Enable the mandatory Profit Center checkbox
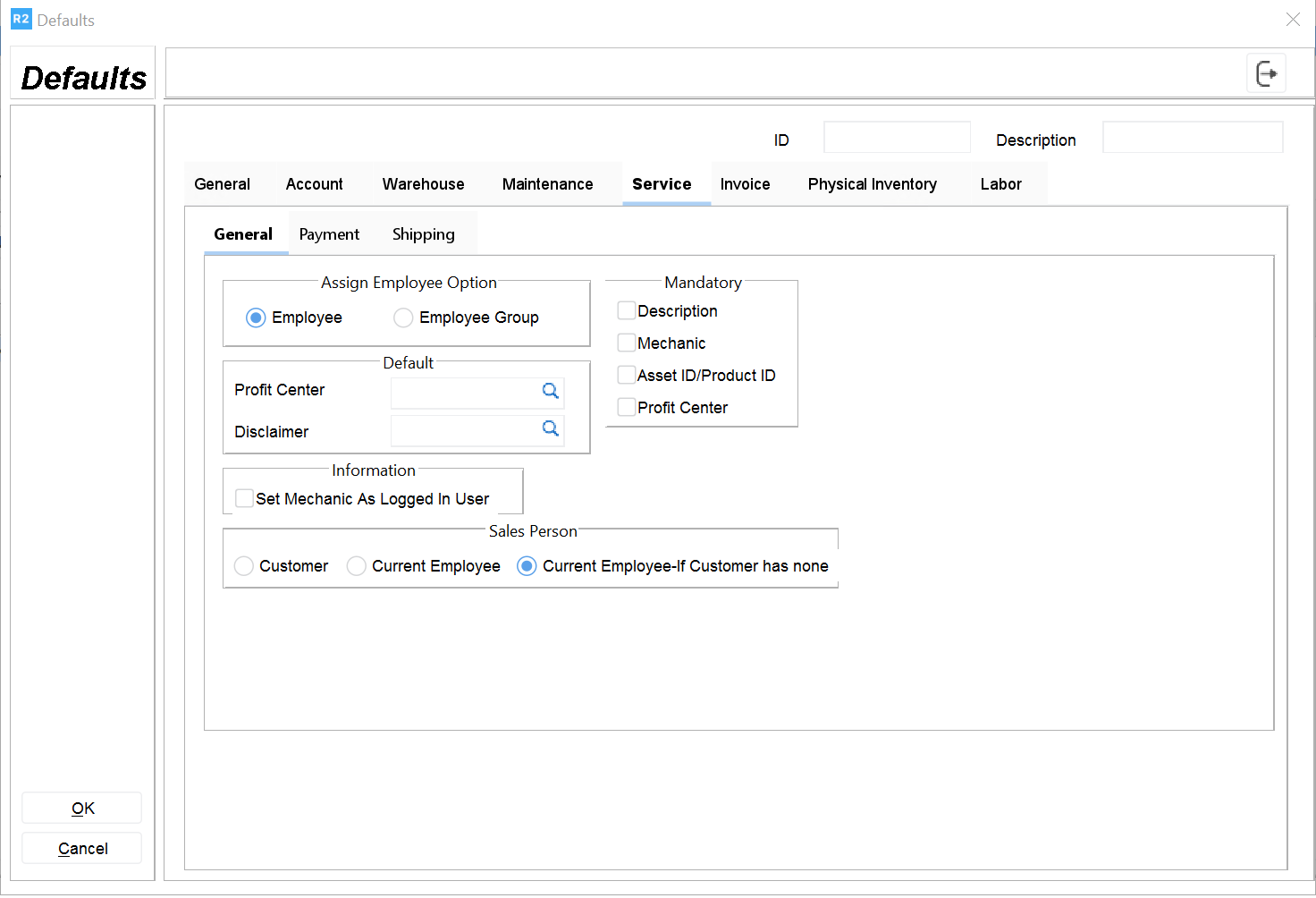Viewport: 1316px width, 898px height. tap(627, 408)
